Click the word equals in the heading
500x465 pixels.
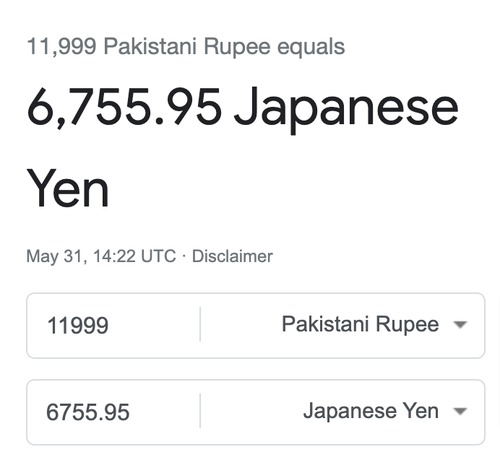point(311,47)
